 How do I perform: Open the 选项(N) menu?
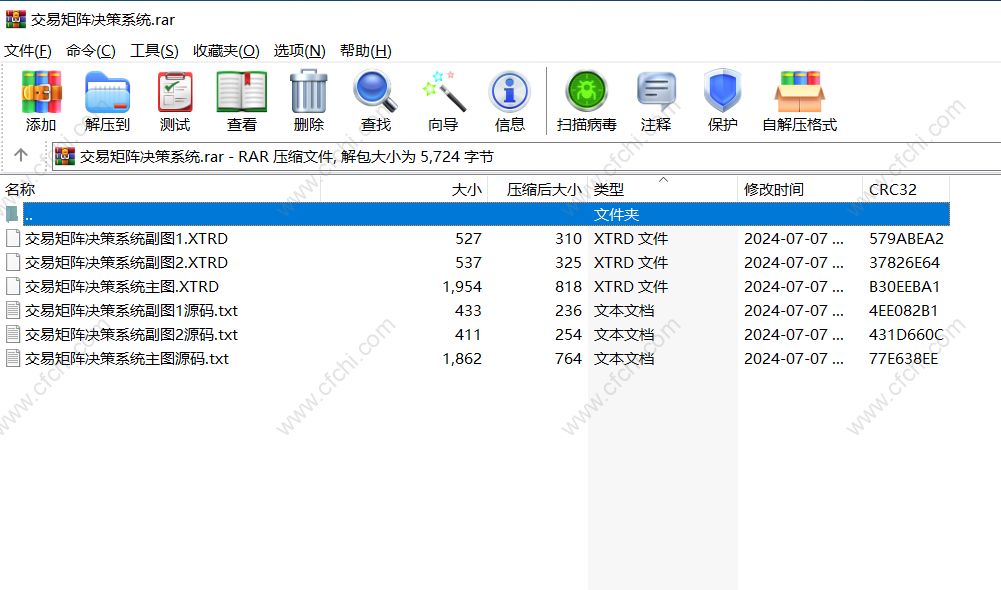click(x=299, y=50)
